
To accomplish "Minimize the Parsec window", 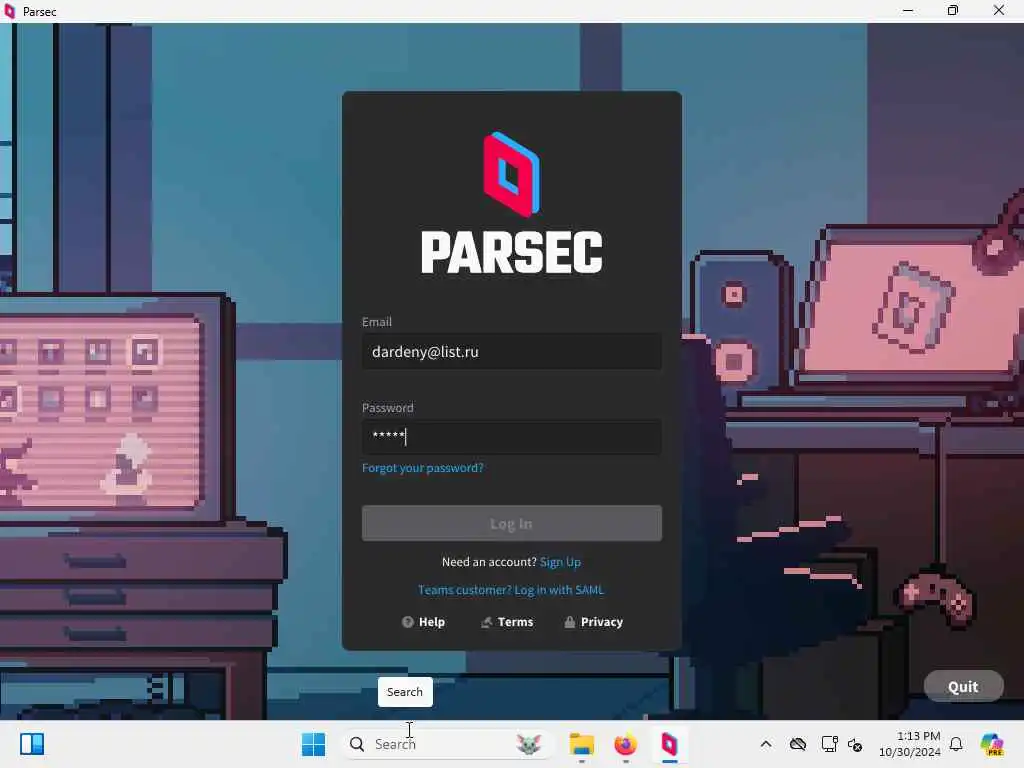I will click(x=908, y=10).
